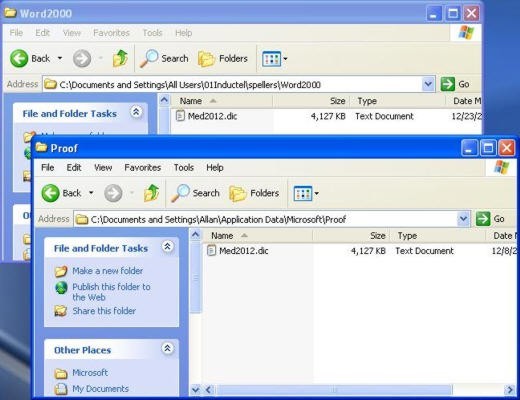Click task pane scroll-up arrow in Proof window

[x=195, y=235]
